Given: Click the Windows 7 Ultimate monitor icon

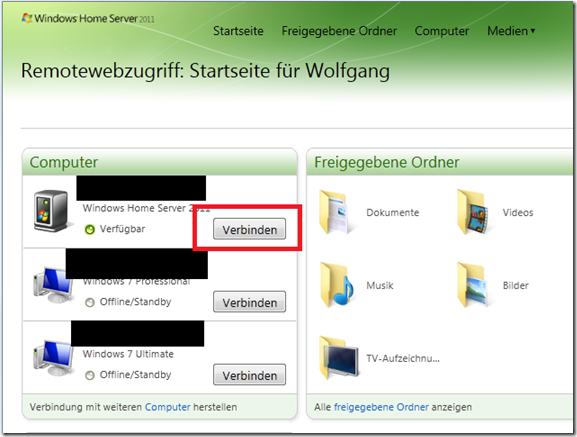Looking at the screenshot, I should [x=54, y=358].
